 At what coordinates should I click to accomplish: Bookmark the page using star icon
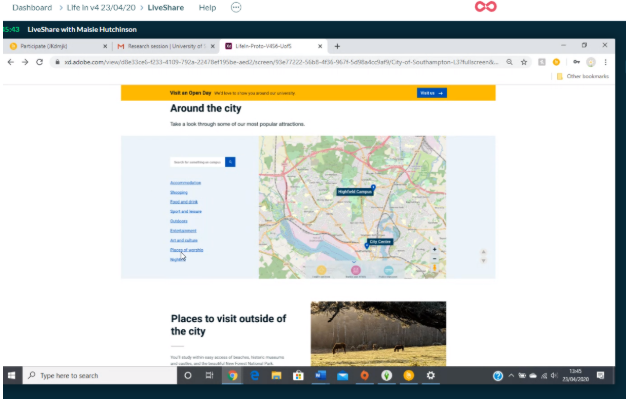[524, 62]
